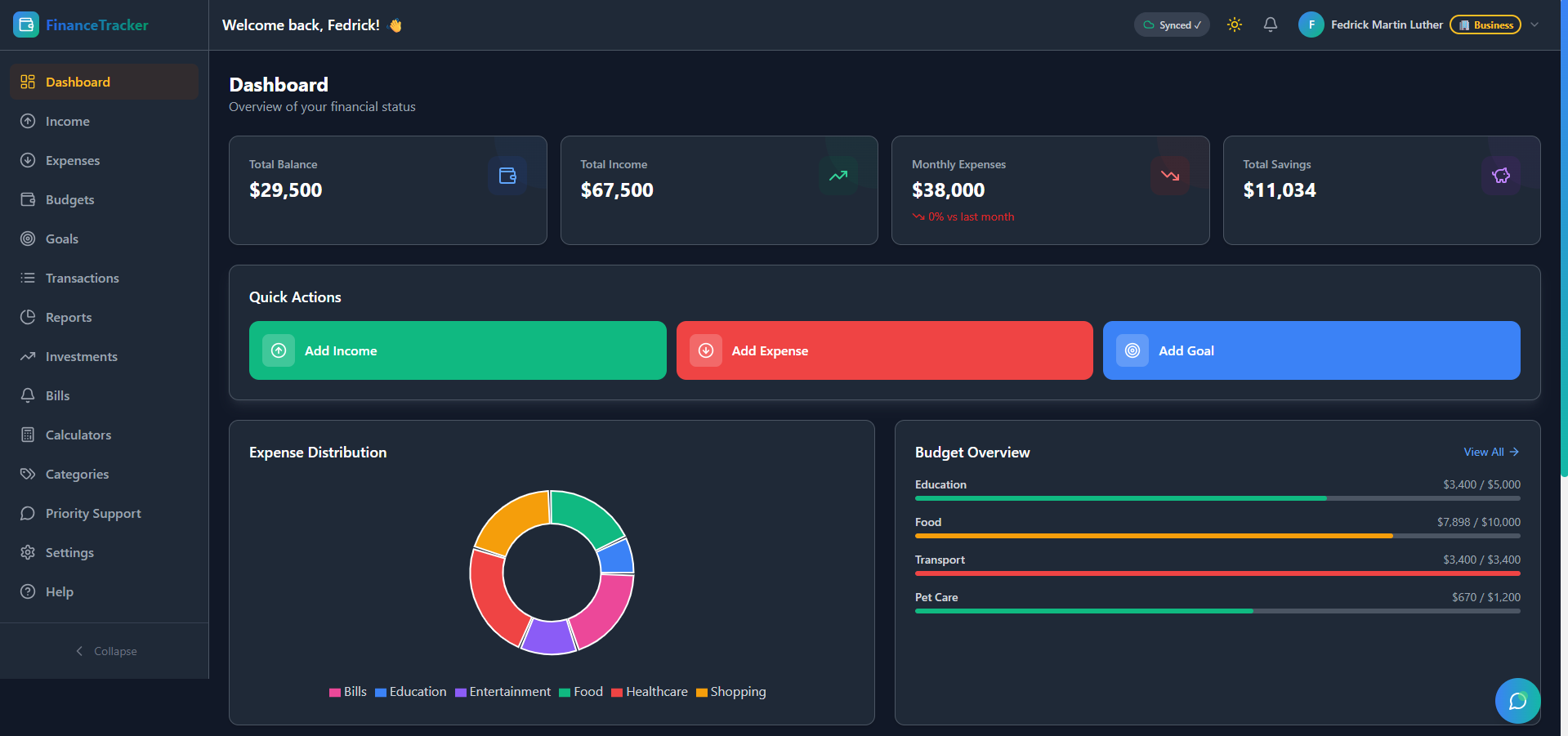
Task: Click the Dashboard grid icon in sidebar
Action: 28,82
